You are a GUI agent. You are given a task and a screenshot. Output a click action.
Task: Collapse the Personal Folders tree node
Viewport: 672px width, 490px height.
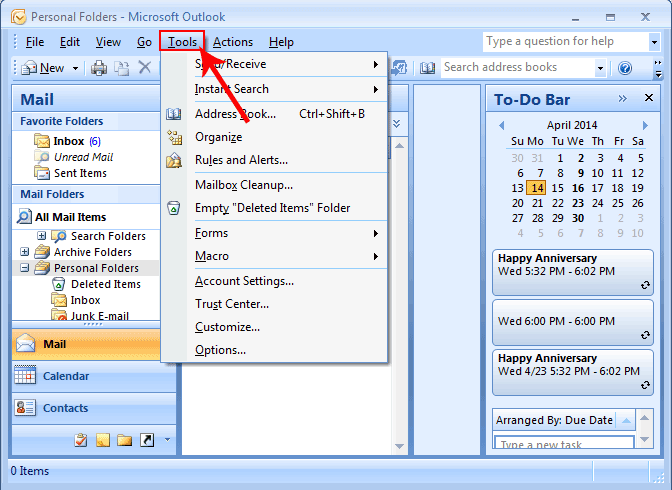(24, 268)
